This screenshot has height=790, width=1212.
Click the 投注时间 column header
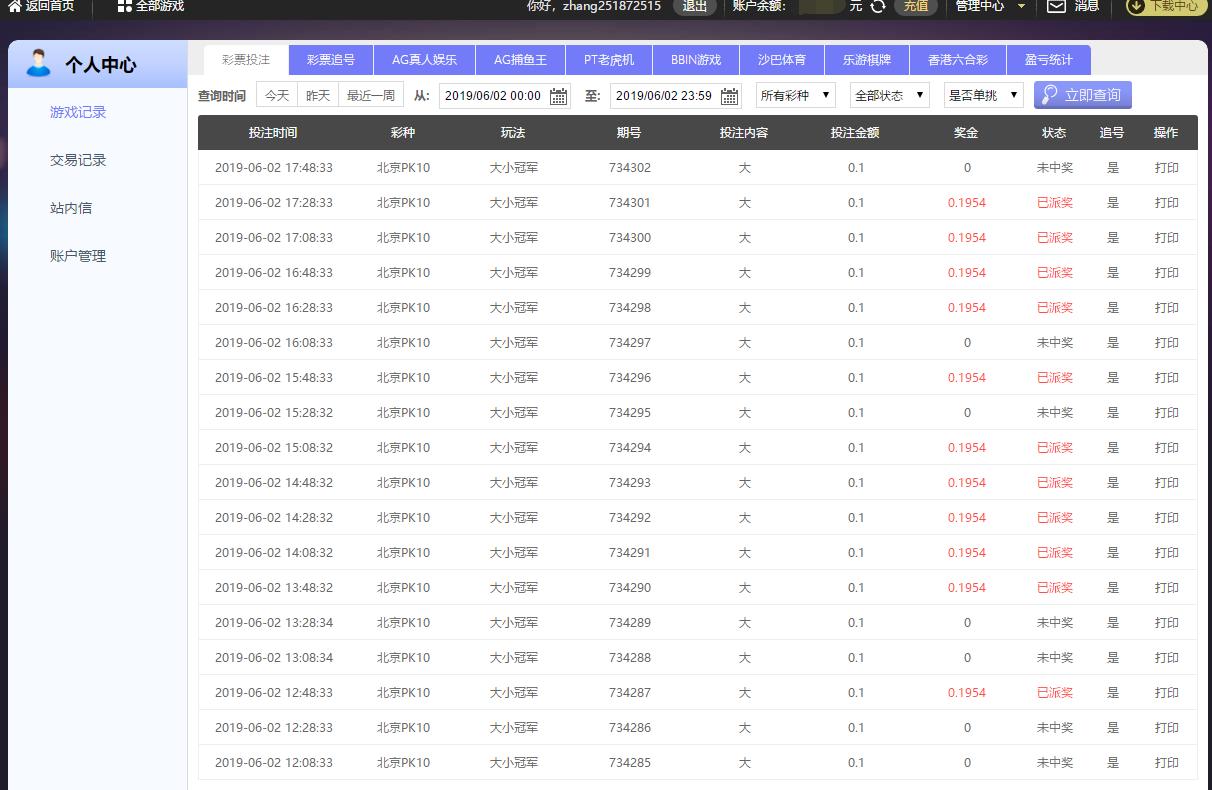coord(273,133)
